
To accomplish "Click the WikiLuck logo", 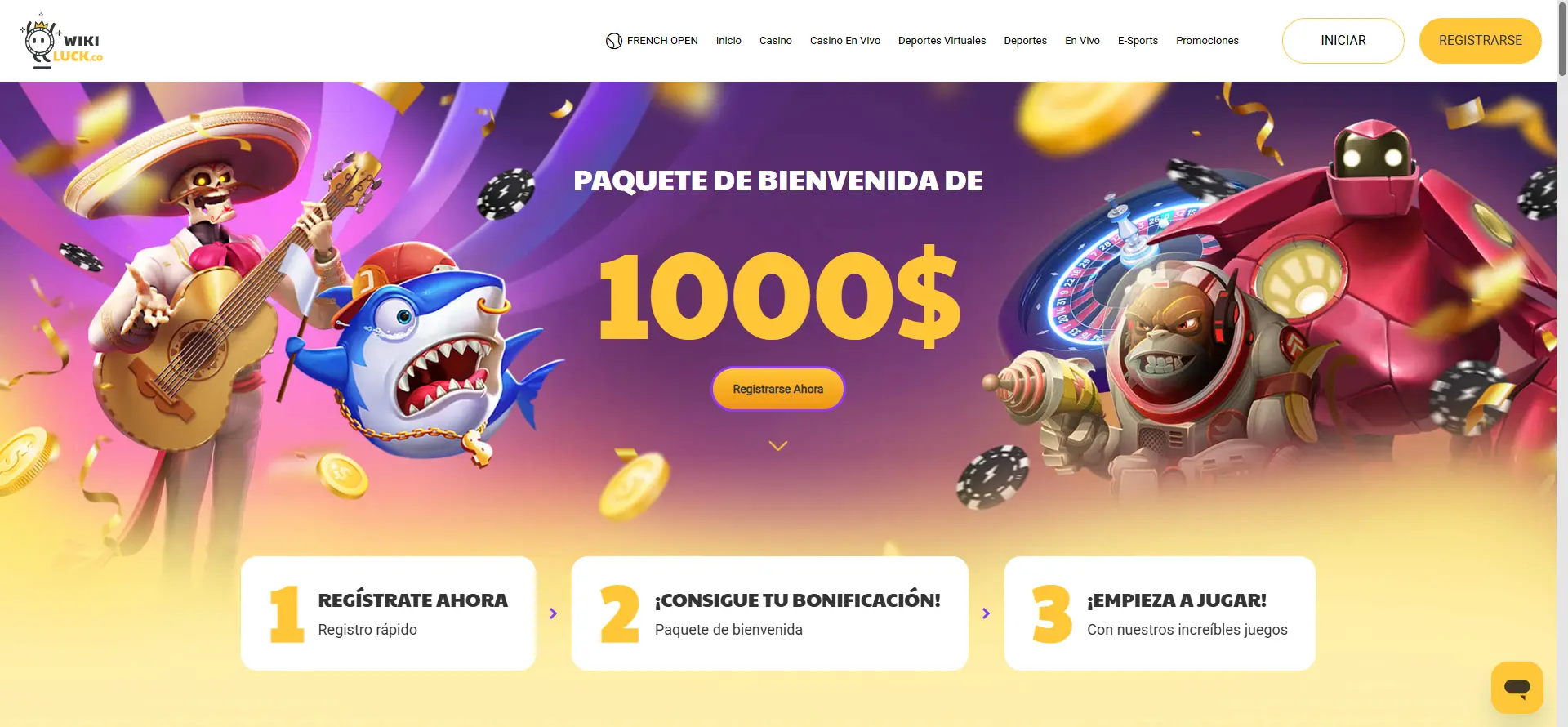I will 62,41.
